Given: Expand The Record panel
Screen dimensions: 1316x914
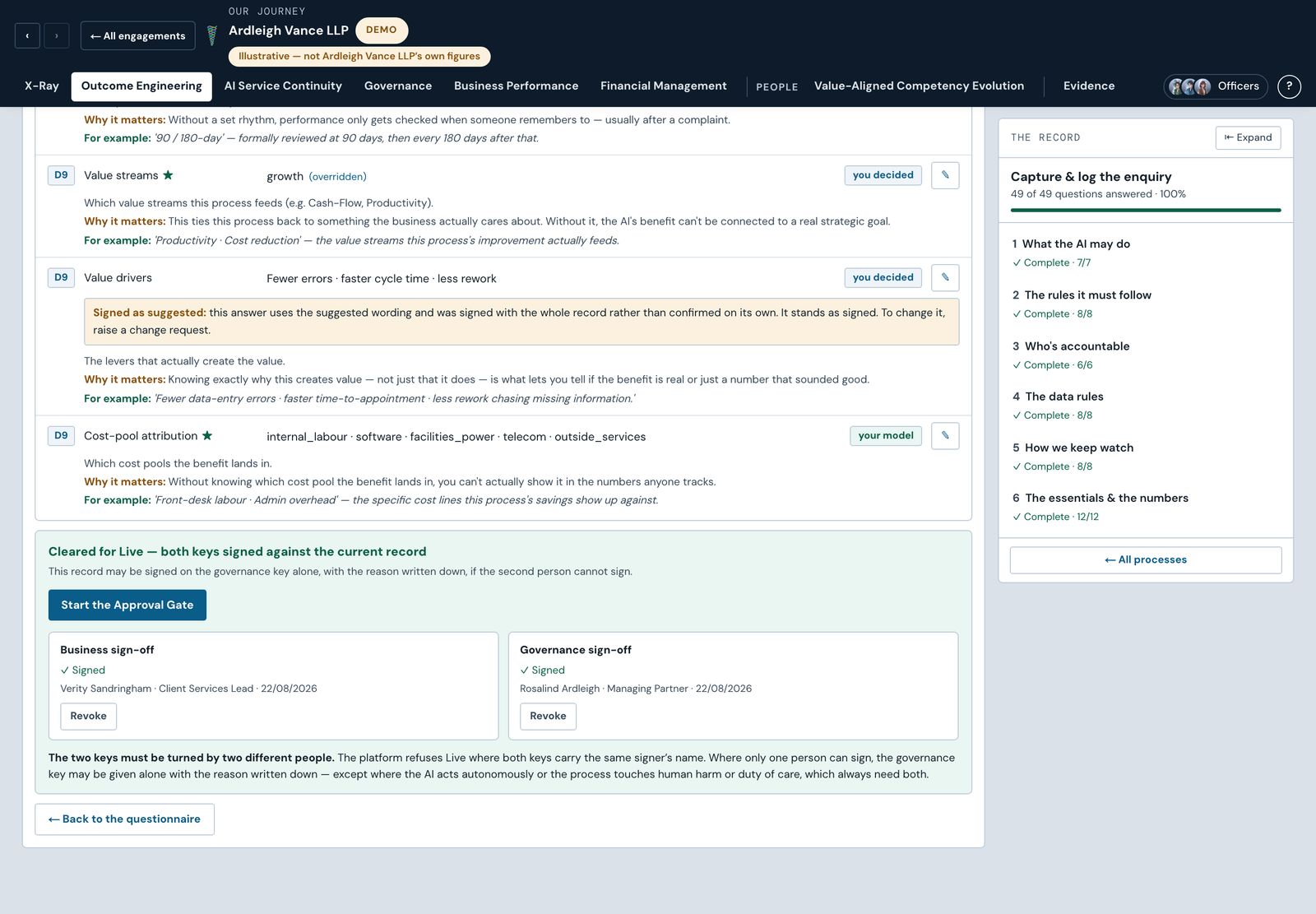Looking at the screenshot, I should tap(1248, 137).
